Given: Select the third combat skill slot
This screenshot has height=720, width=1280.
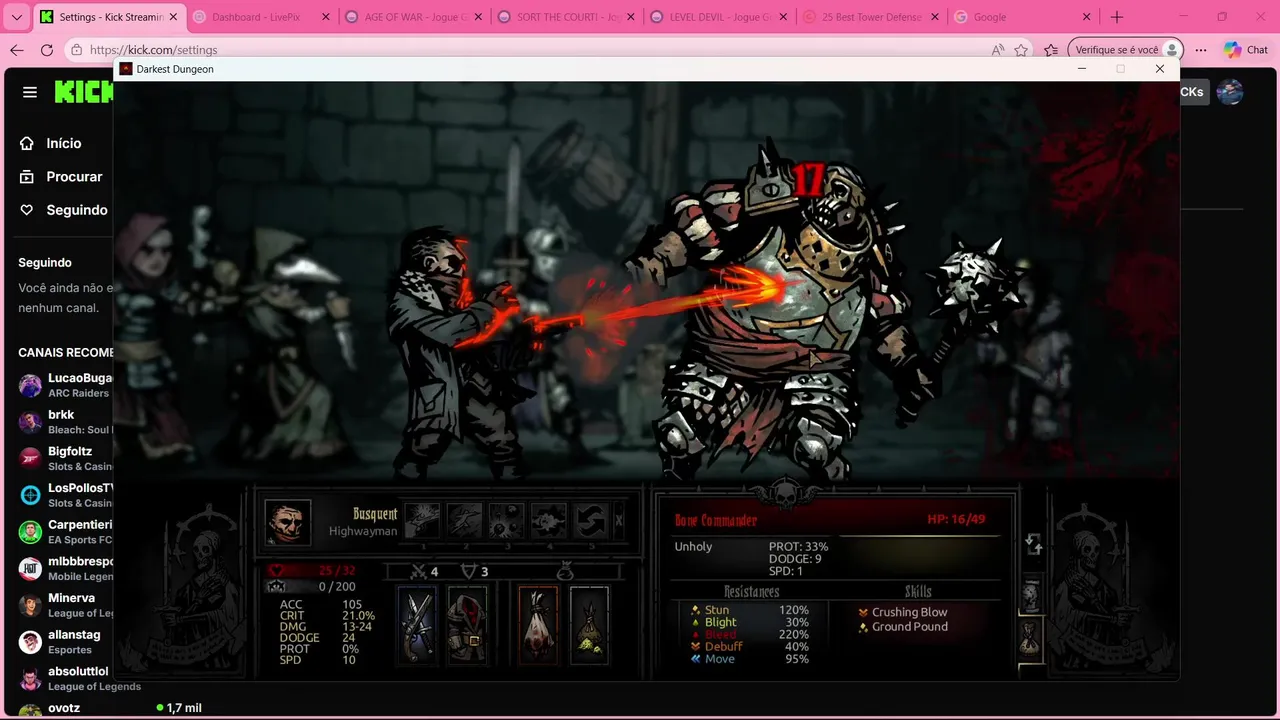Looking at the screenshot, I should [507, 520].
